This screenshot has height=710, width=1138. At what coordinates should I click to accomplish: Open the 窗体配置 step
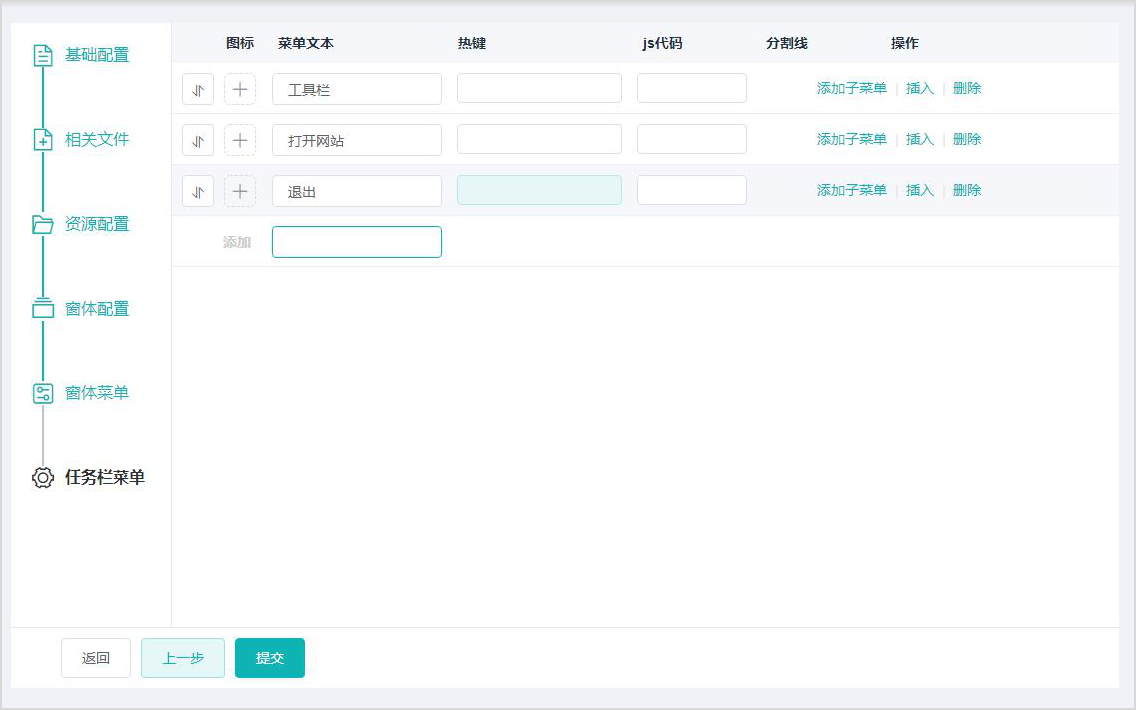[96, 309]
